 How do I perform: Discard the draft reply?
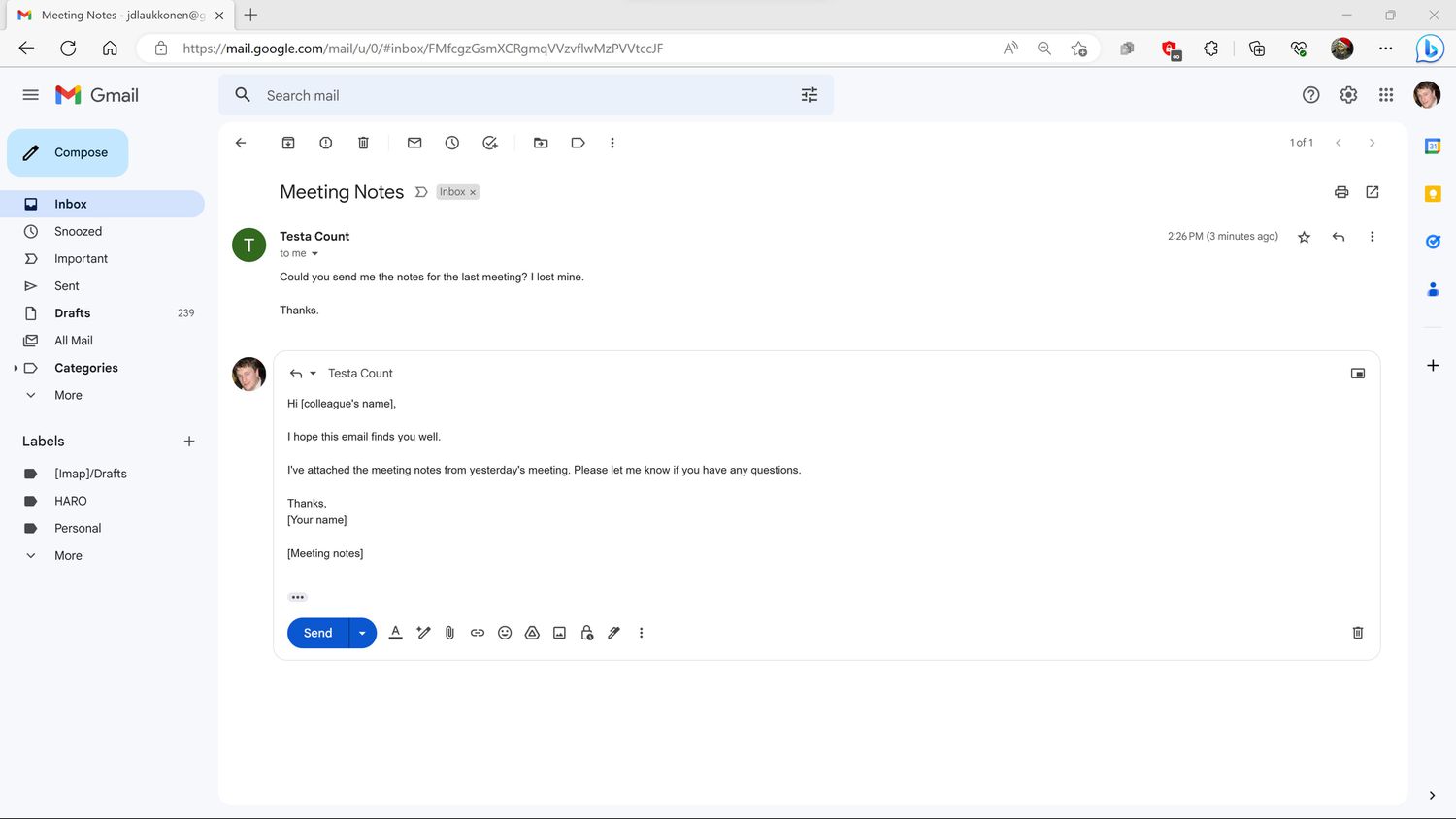[x=1357, y=633]
